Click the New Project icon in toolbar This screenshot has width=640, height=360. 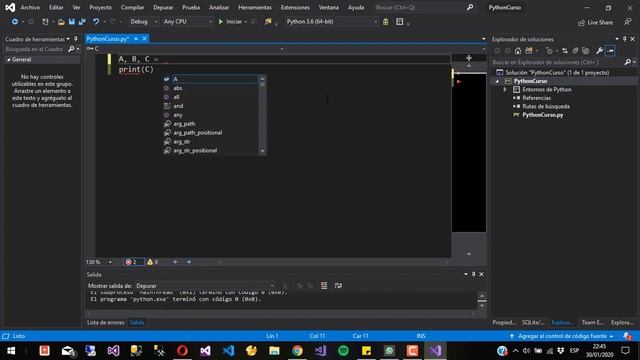coord(45,22)
